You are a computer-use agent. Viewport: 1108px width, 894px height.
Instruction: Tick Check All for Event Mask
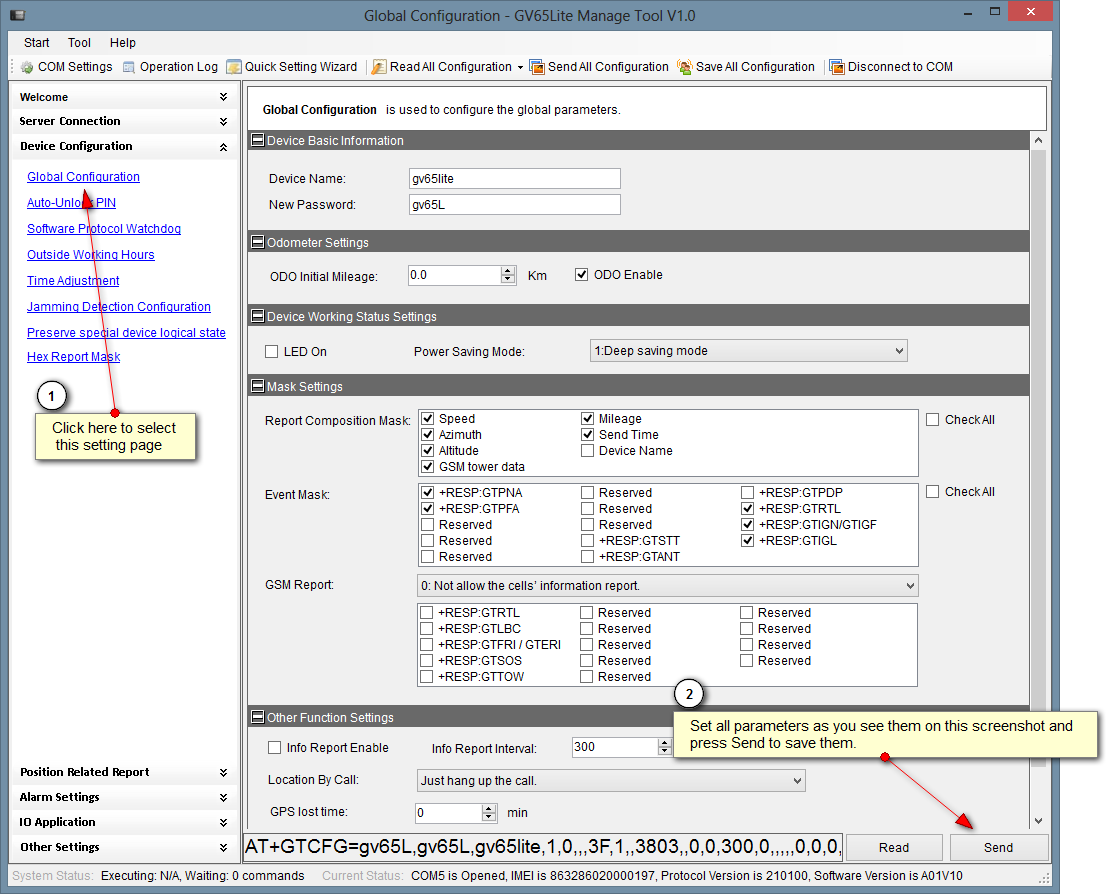tap(933, 491)
